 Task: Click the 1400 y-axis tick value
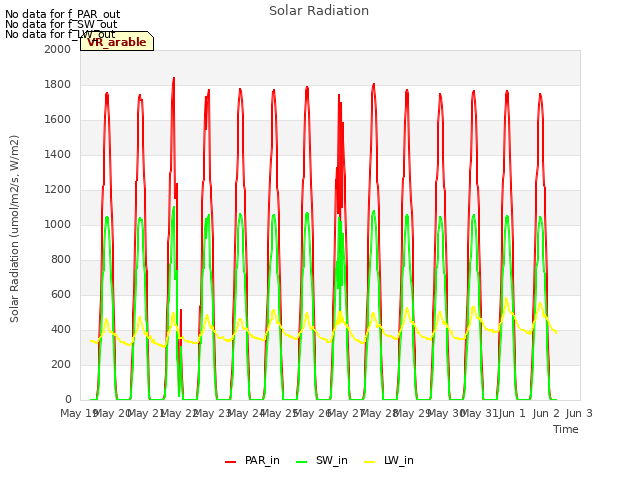click(58, 154)
